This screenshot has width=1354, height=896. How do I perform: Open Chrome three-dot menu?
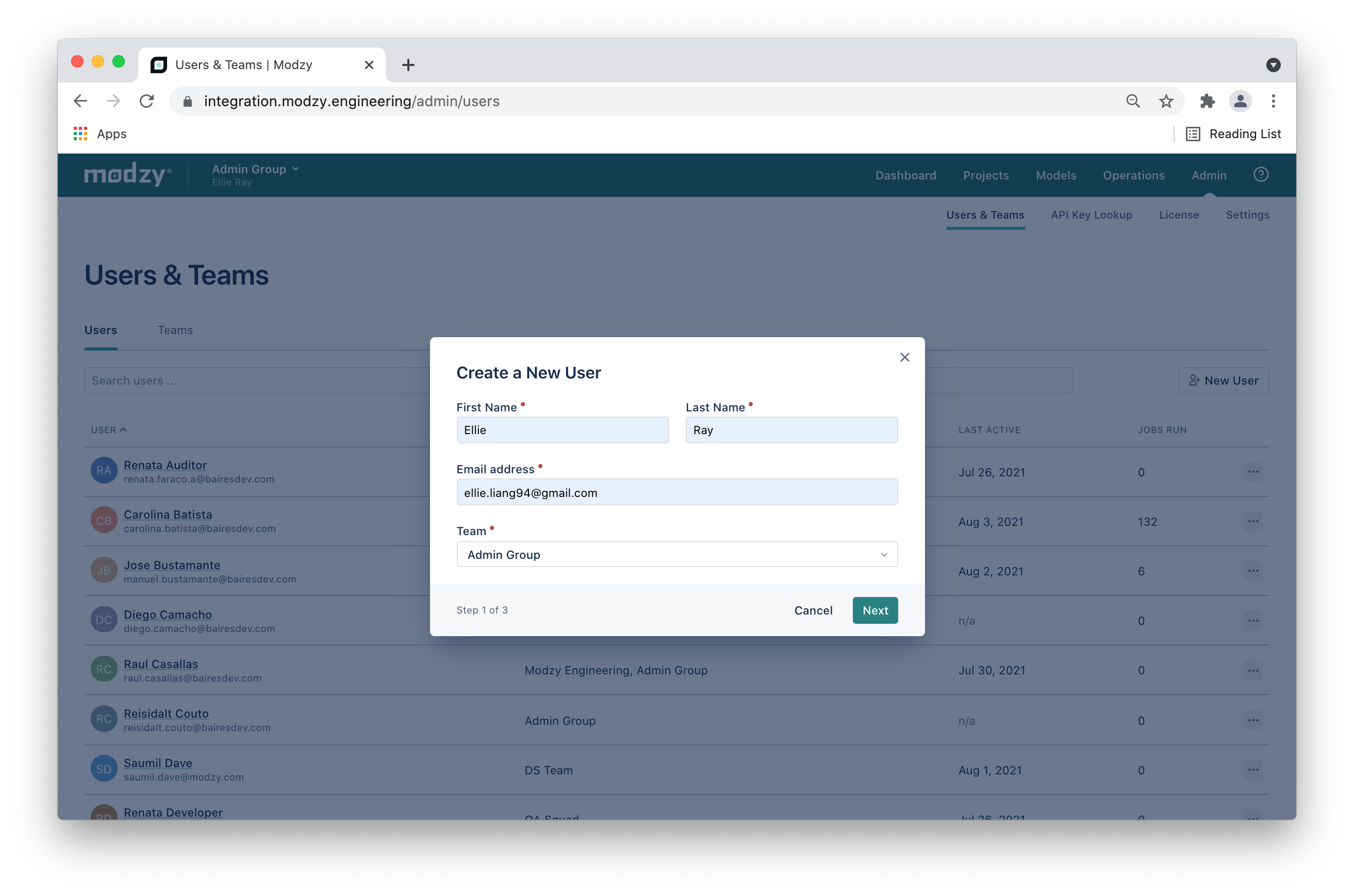click(x=1273, y=101)
